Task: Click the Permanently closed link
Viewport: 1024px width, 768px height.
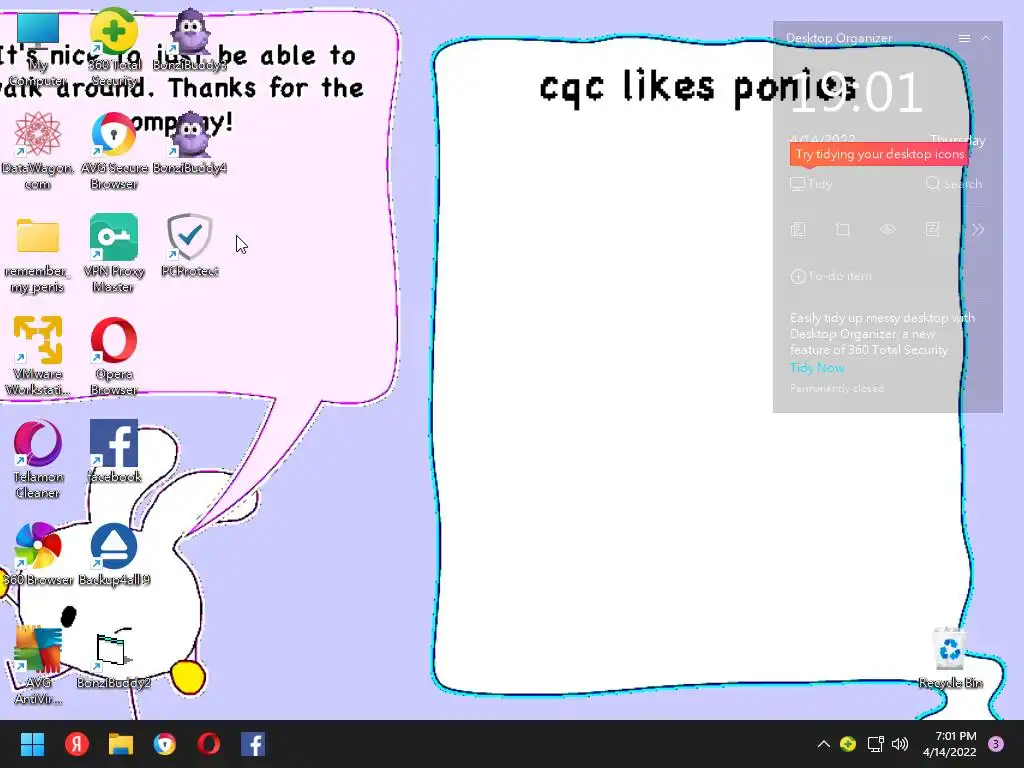Action: coord(837,389)
